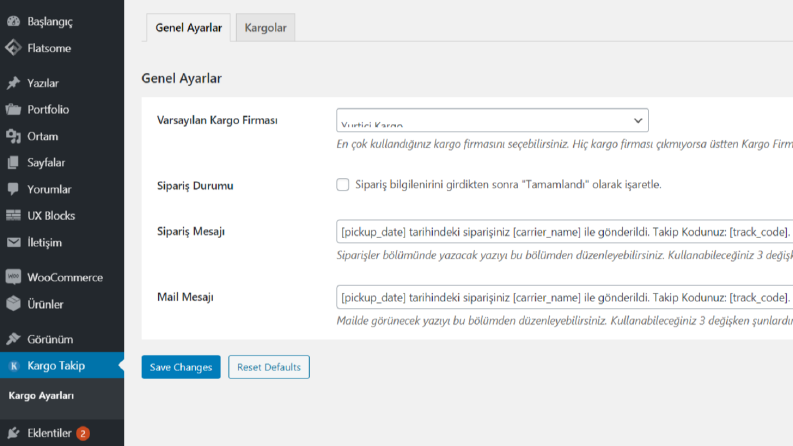Open Portfolio menu item
The width and height of the screenshot is (793, 446).
[62, 109]
